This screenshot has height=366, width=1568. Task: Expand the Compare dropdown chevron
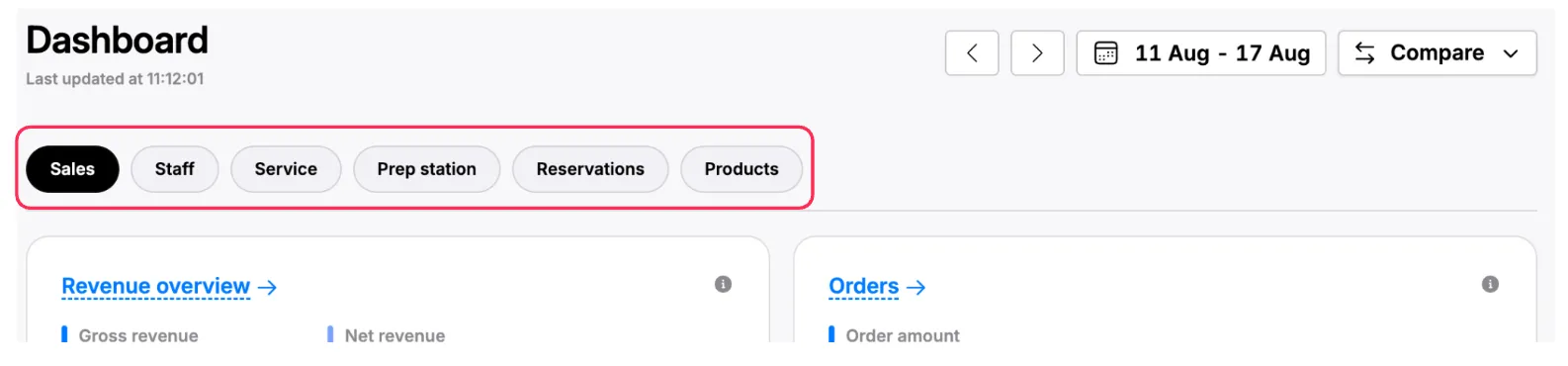(1510, 53)
